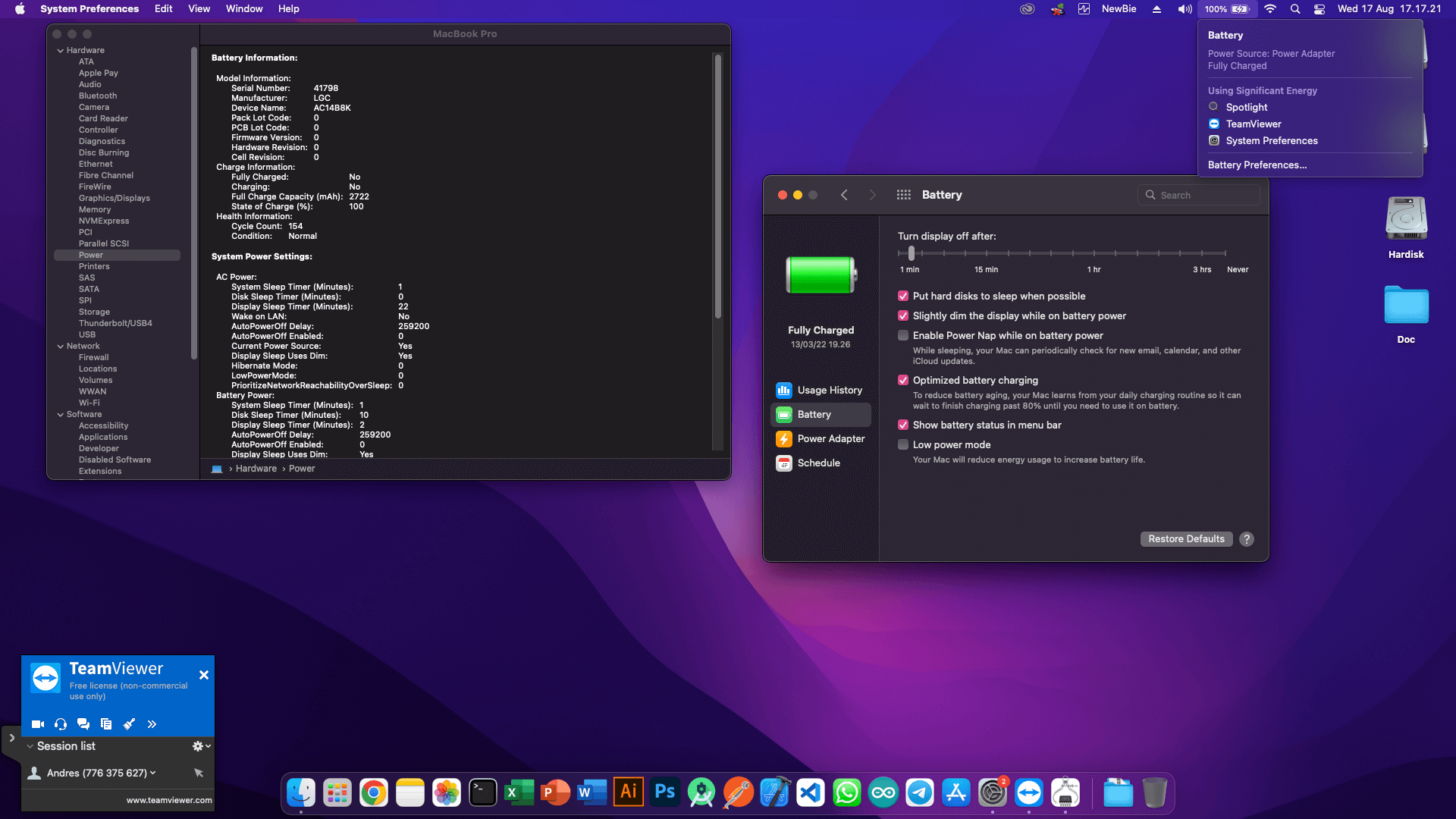Open WhatsApp in the Dock

[847, 793]
